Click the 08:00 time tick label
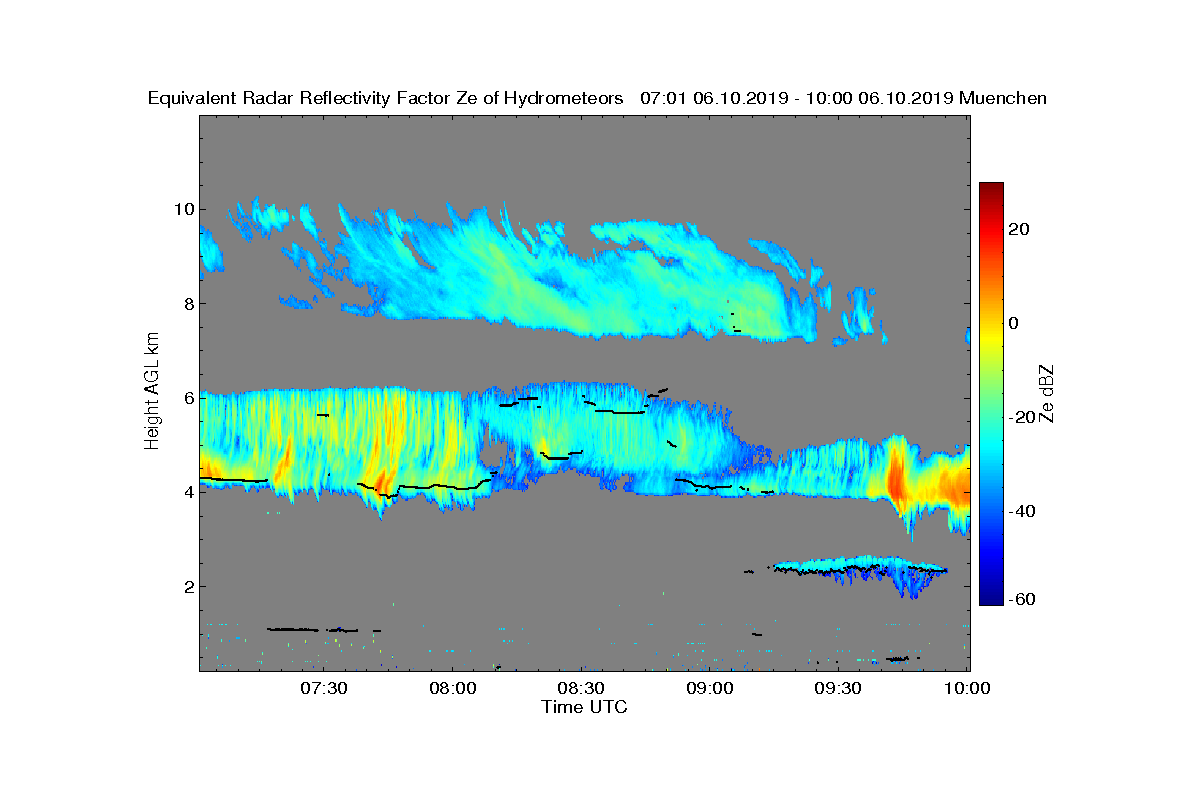Image resolution: width=1200 pixels, height=800 pixels. [x=453, y=688]
